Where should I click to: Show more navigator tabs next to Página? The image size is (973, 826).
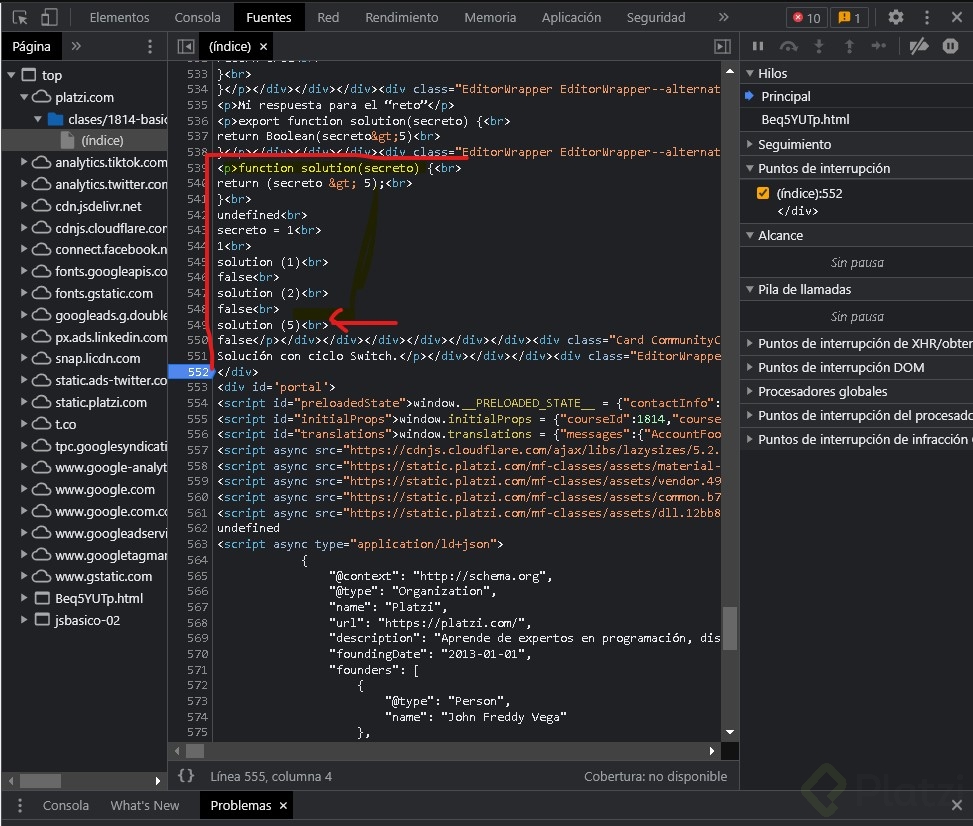coord(76,46)
